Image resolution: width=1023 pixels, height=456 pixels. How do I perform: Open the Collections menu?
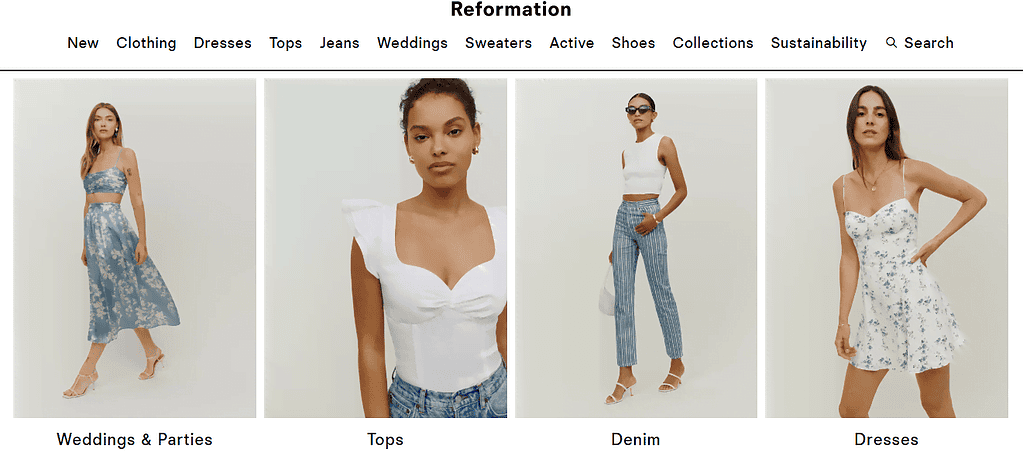[713, 43]
